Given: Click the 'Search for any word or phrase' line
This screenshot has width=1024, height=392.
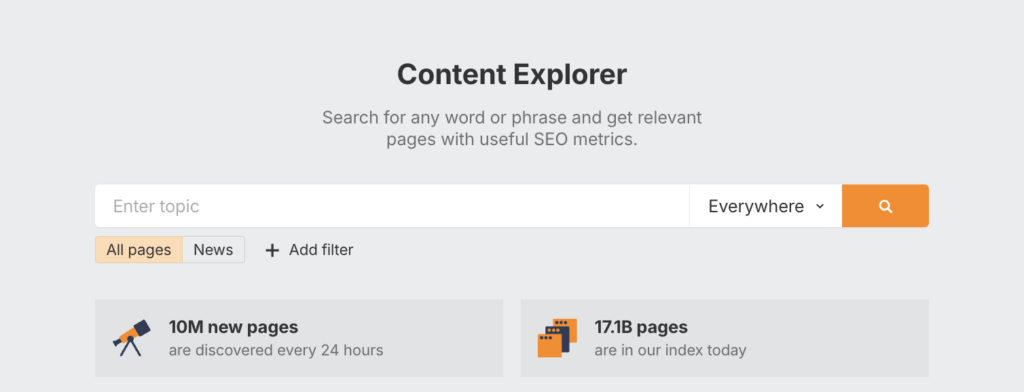Looking at the screenshot, I should (512, 118).
